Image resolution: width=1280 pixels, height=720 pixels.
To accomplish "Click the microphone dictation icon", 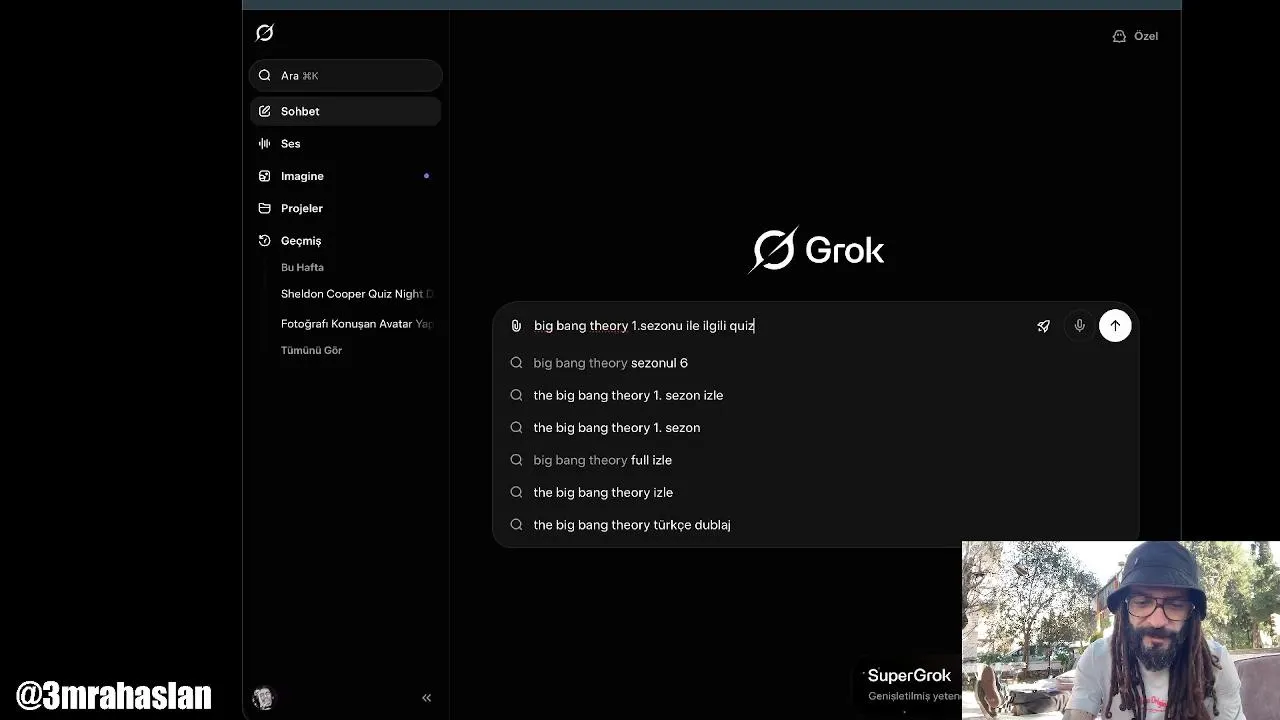I will coord(1079,325).
